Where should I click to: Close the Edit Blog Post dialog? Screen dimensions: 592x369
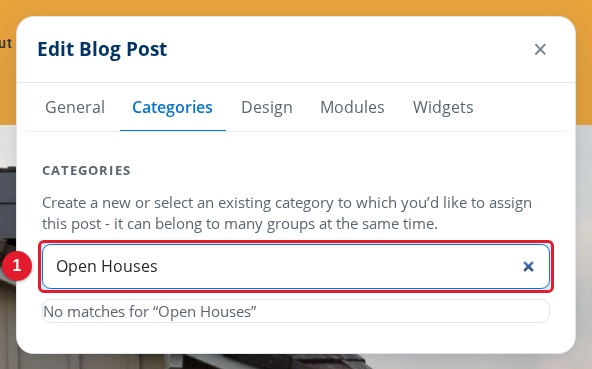tap(540, 49)
